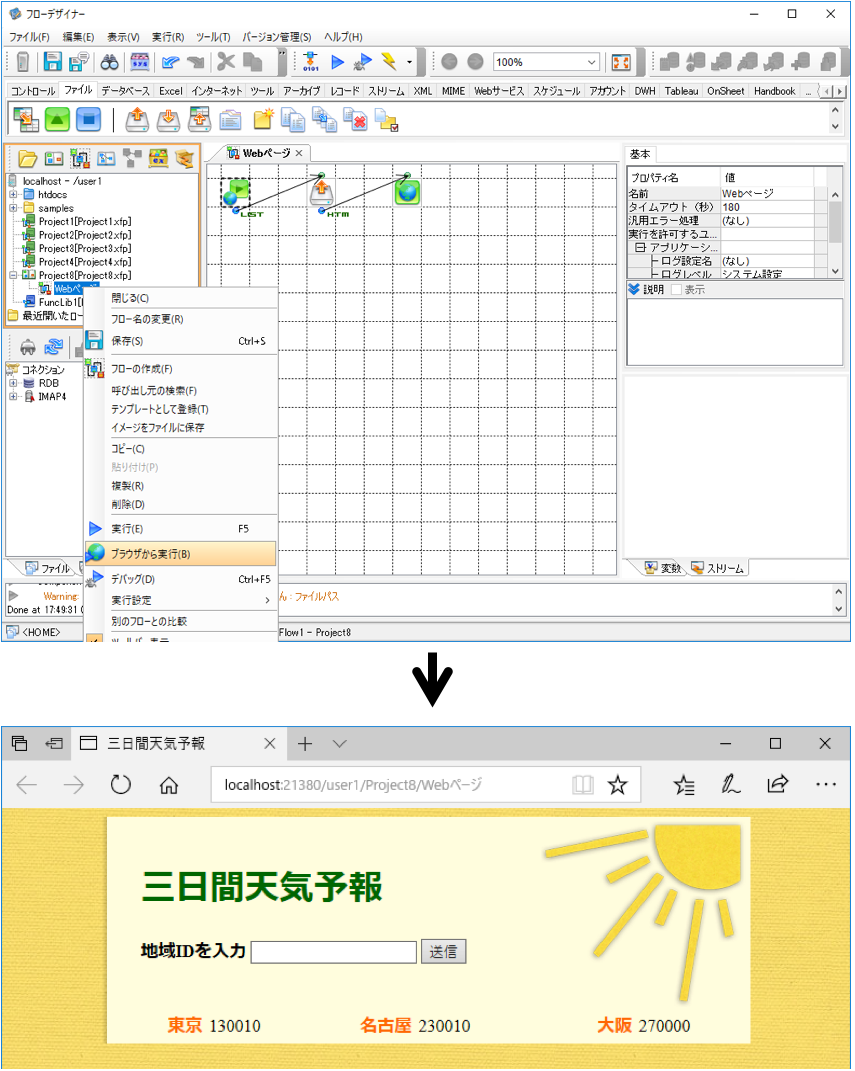The width and height of the screenshot is (855, 1071).
Task: Switch to the データベース component tab
Action: click(x=125, y=91)
